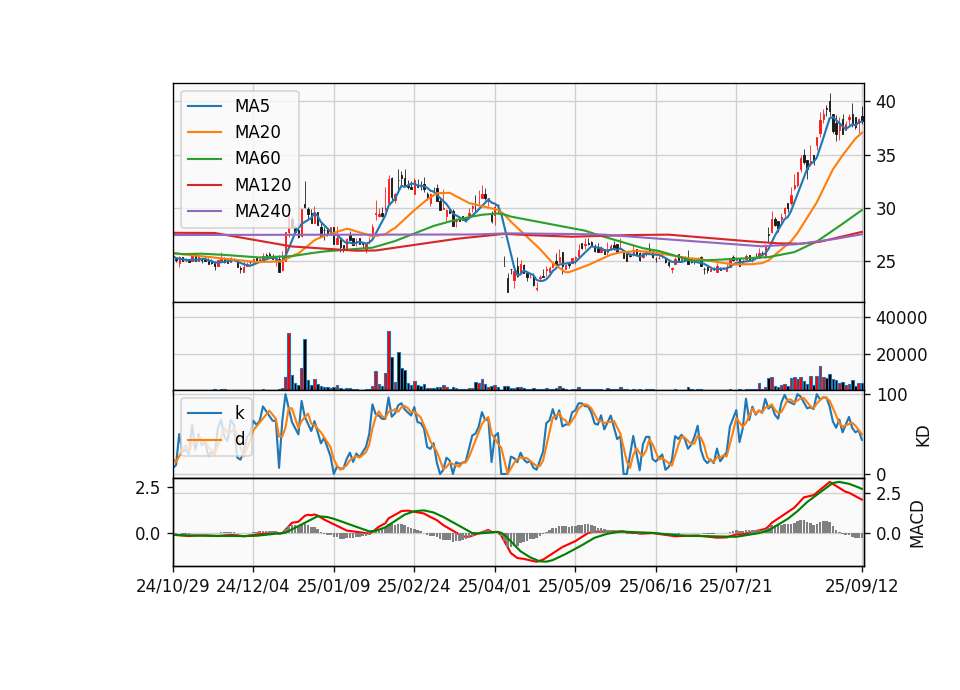Click the KD vertical axis title
This screenshot has height=690, width=960.
[923, 437]
